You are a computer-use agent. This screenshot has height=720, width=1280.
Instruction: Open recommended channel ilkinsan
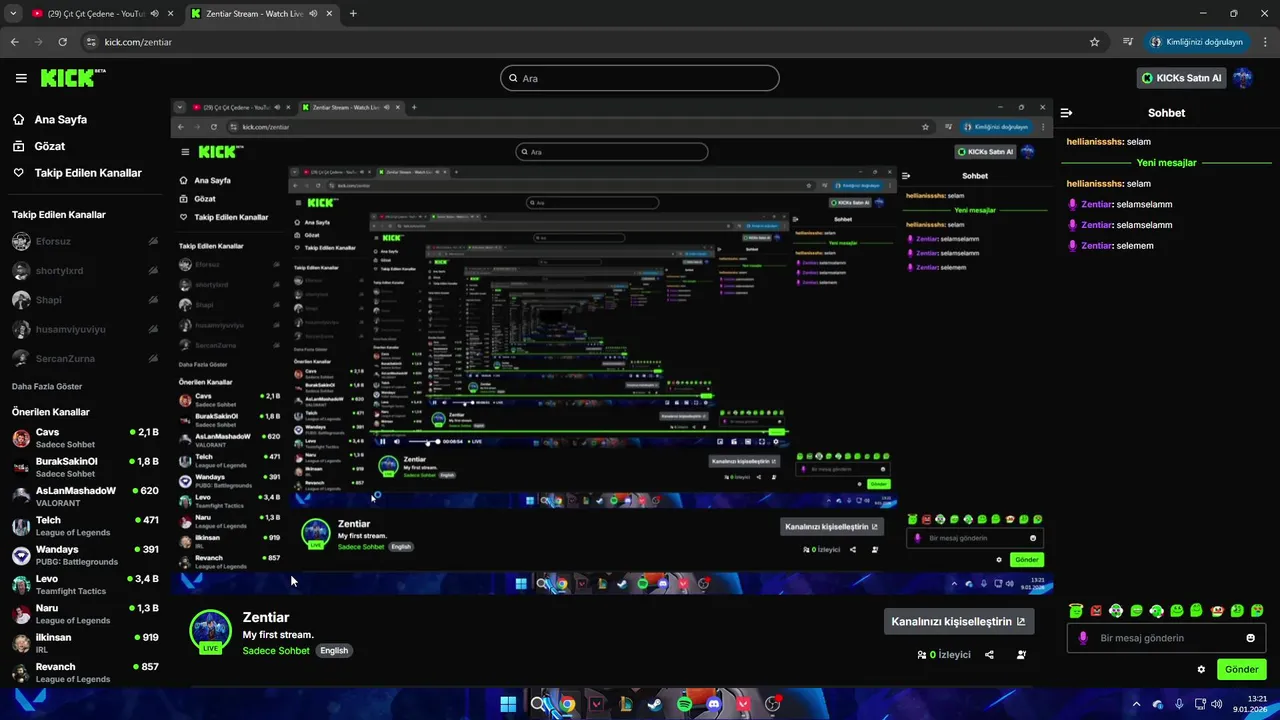85,643
